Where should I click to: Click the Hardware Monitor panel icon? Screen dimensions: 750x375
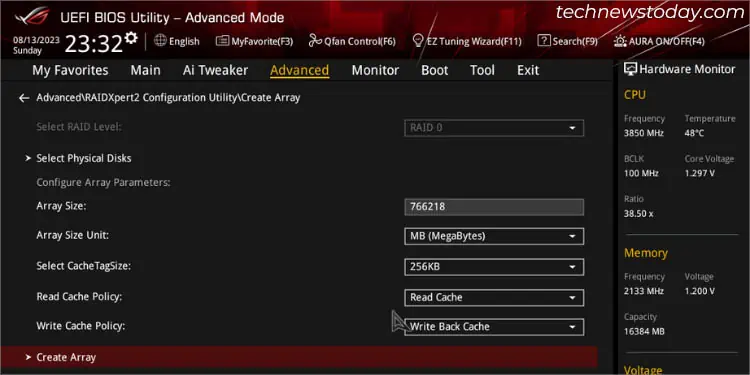(x=630, y=69)
